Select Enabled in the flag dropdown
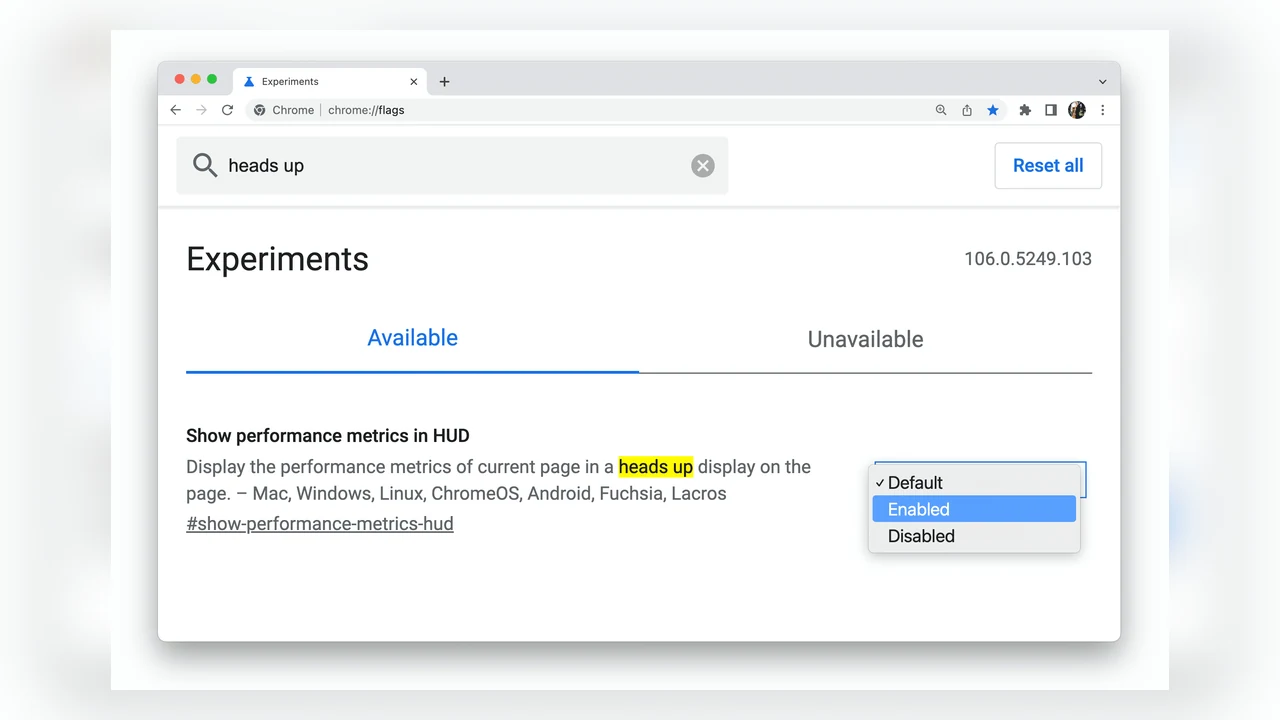 pos(974,509)
